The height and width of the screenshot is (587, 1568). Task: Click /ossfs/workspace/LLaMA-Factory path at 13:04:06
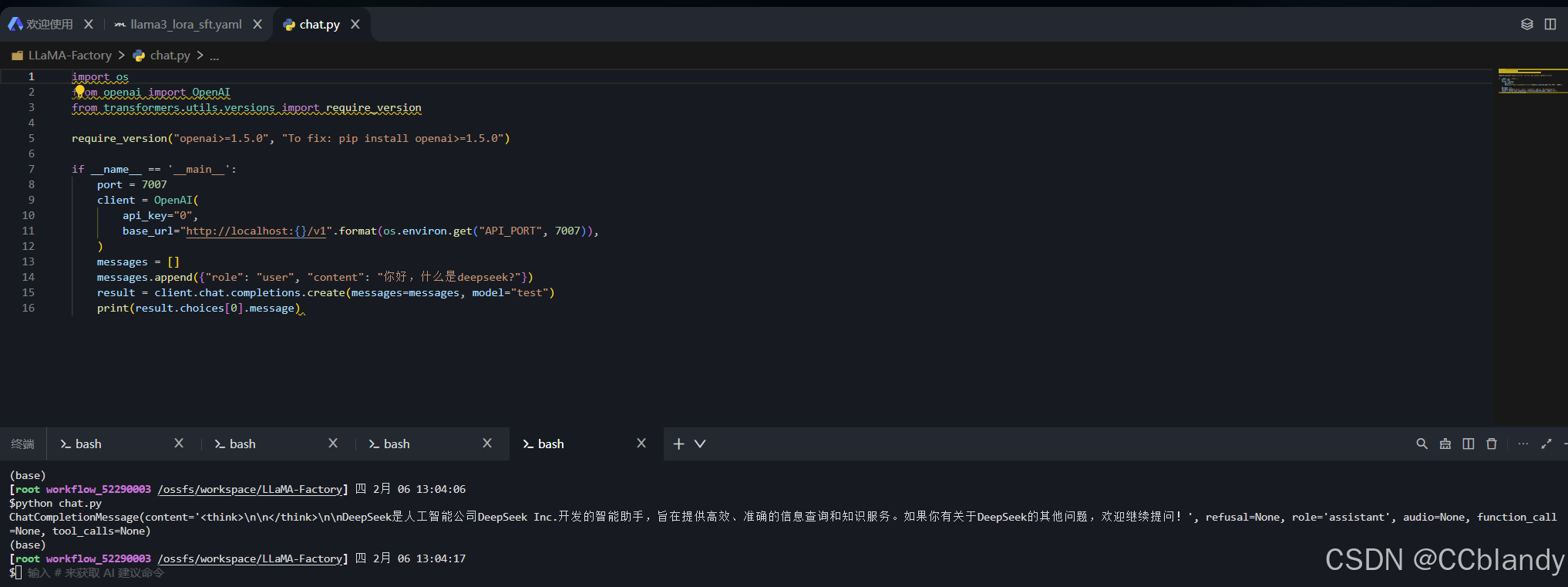(x=251, y=489)
